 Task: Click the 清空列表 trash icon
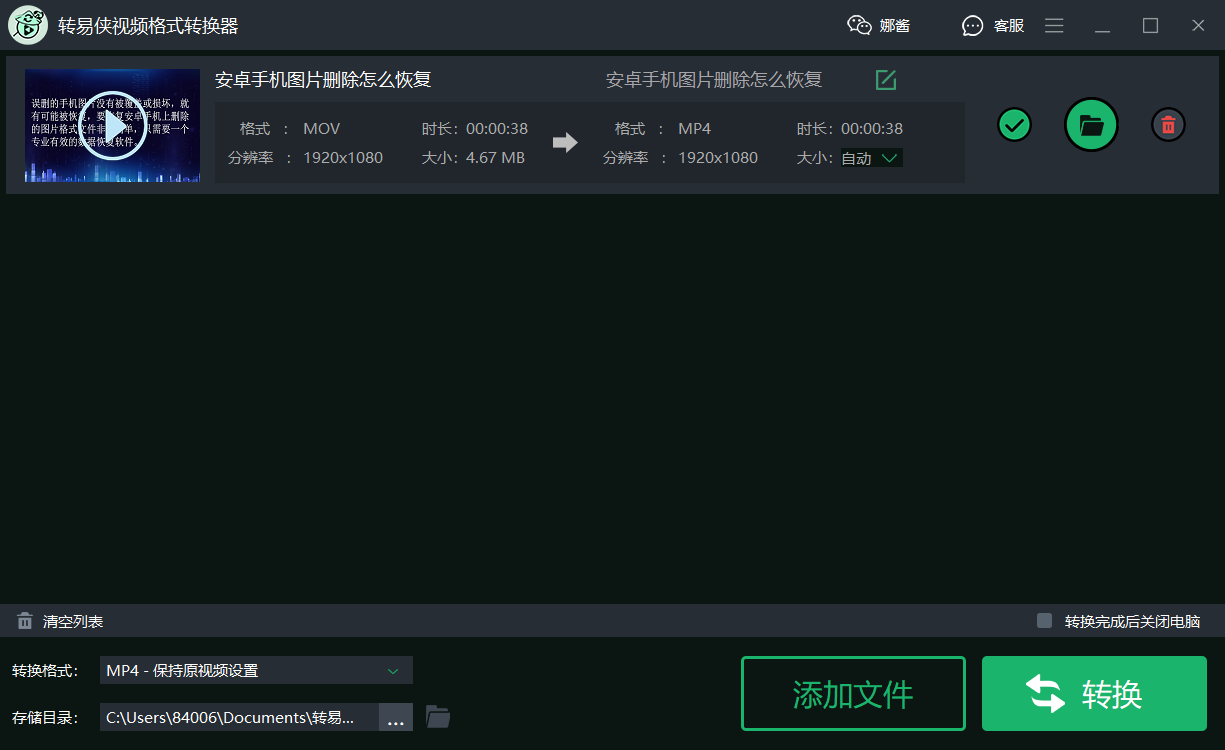tap(24, 620)
